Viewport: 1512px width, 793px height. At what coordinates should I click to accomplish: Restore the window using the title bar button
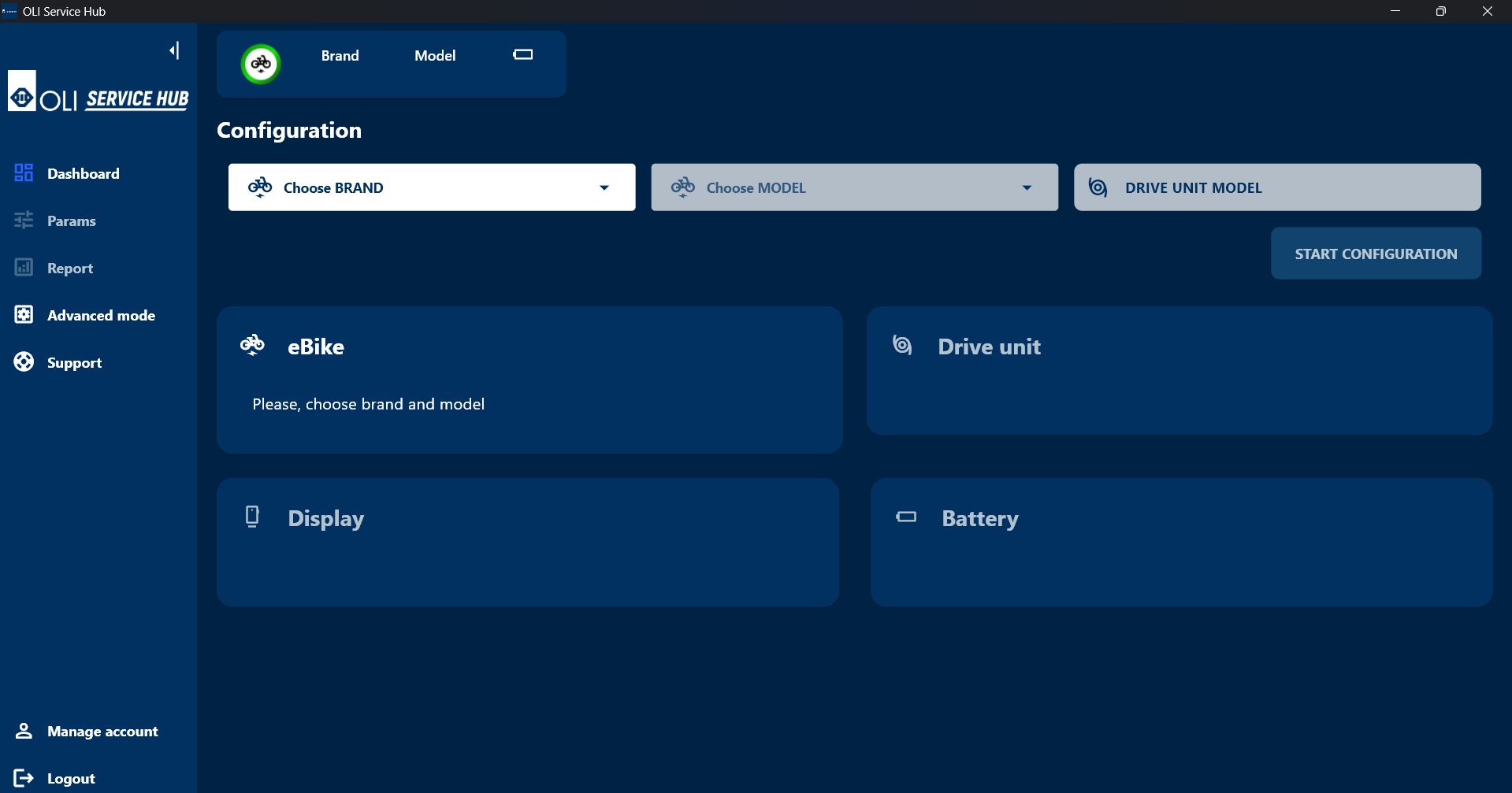click(1440, 11)
